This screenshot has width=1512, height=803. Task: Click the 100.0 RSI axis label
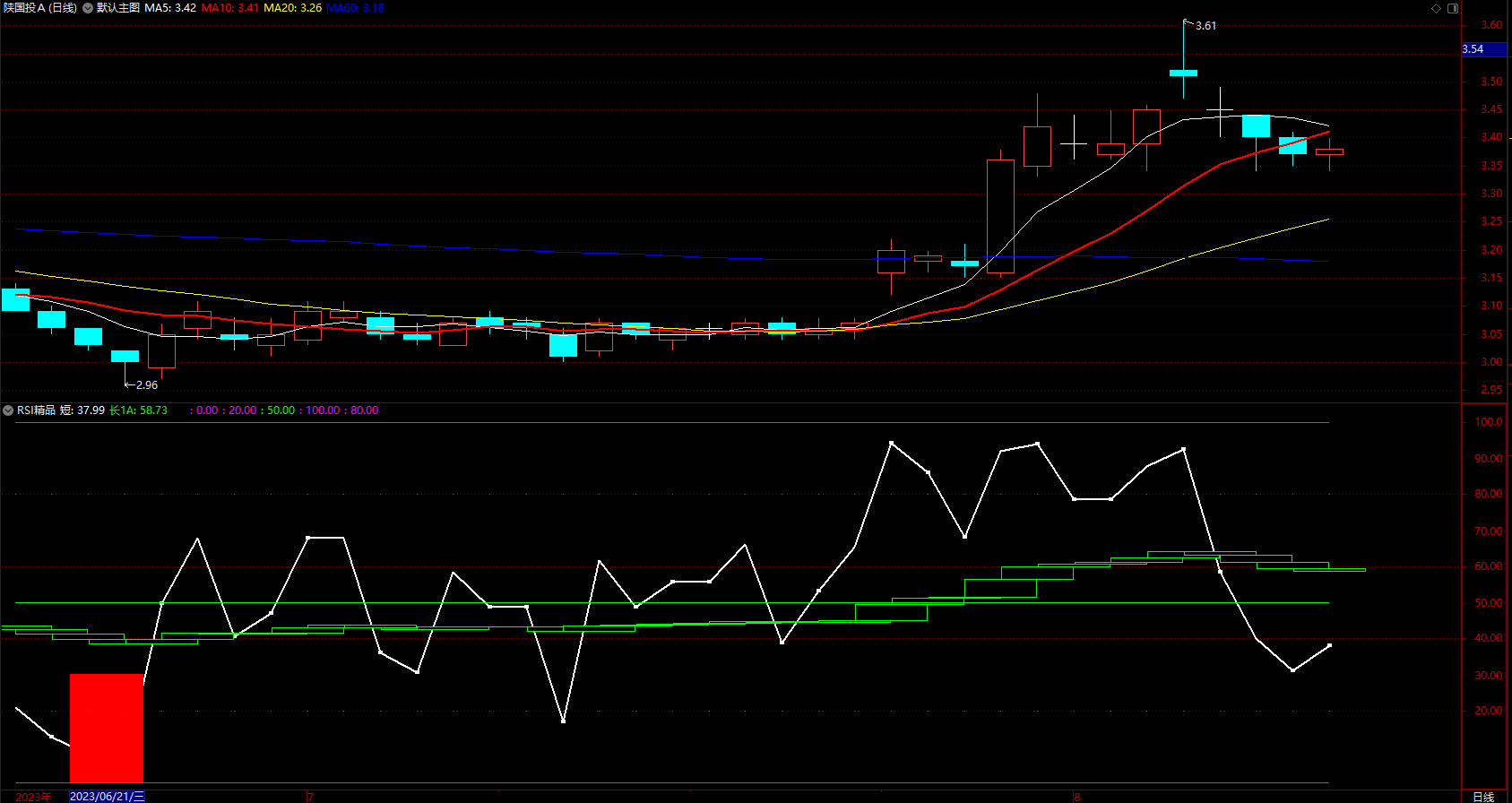click(x=1489, y=422)
